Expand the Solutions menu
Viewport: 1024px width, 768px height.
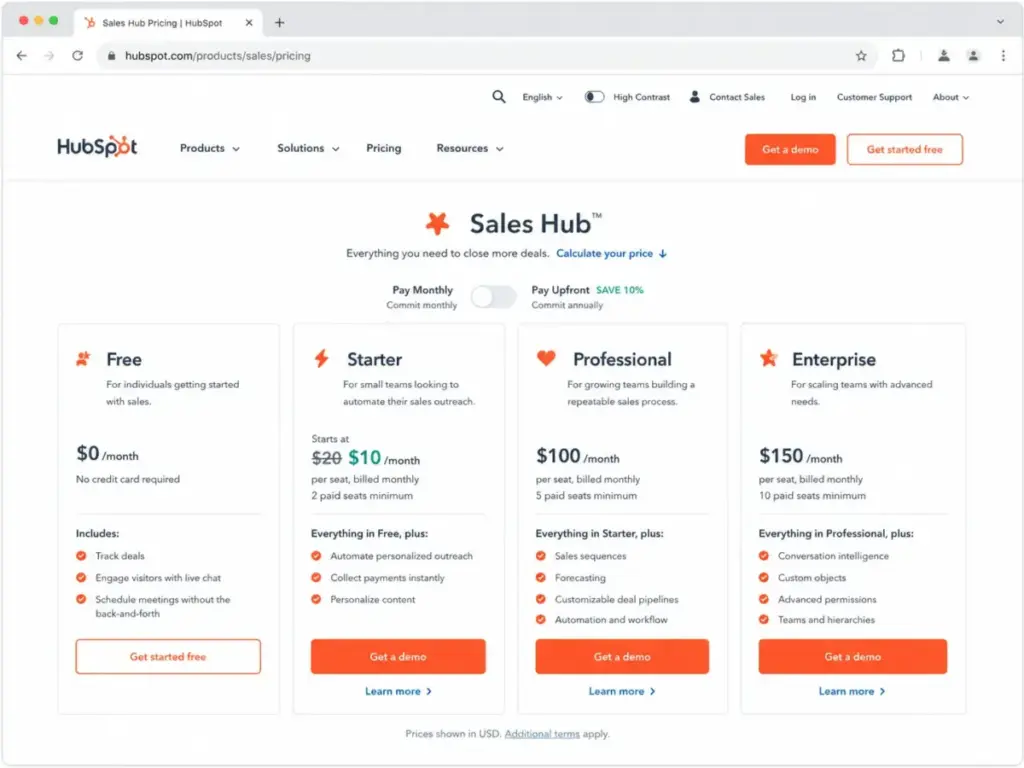click(x=308, y=148)
